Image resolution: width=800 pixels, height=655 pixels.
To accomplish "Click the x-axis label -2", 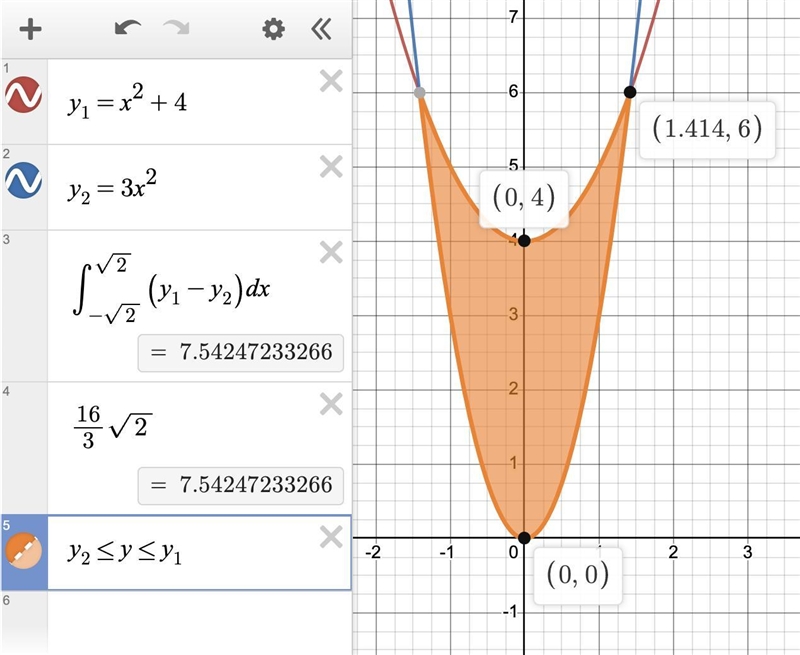I will coord(373,552).
